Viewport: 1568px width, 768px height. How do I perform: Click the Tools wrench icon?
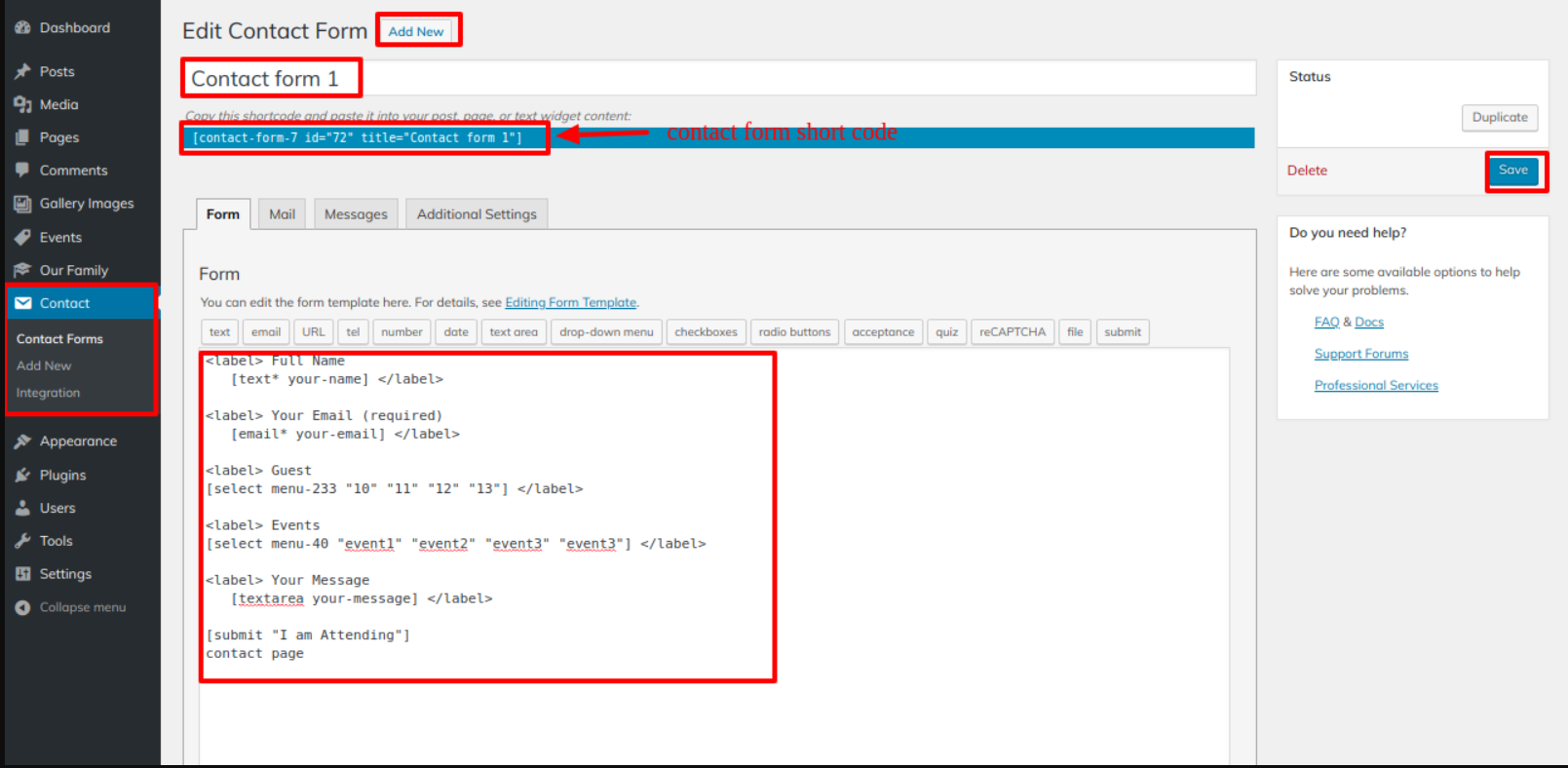click(x=22, y=541)
